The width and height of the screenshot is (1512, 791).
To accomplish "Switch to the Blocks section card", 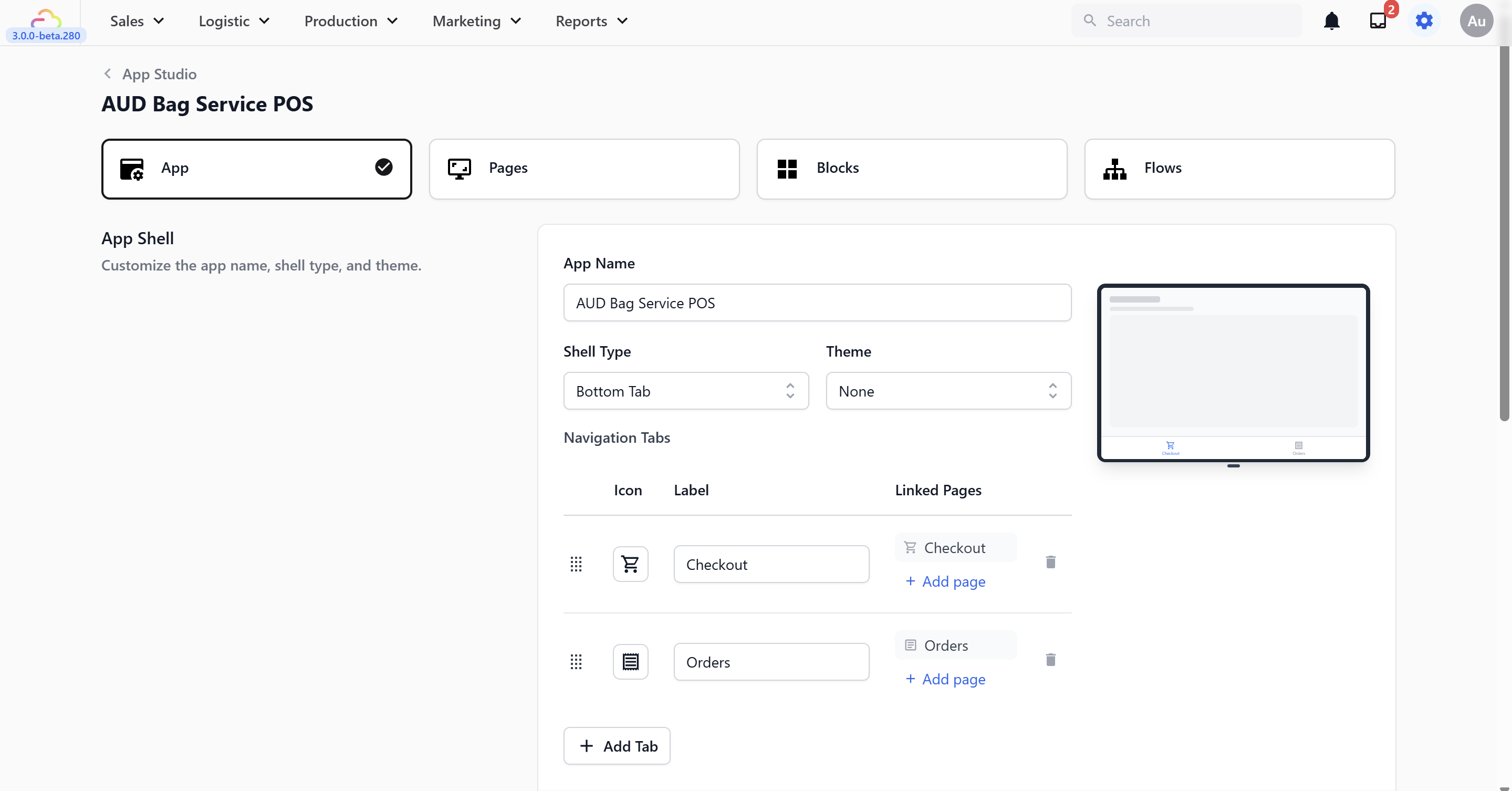I will (x=912, y=169).
